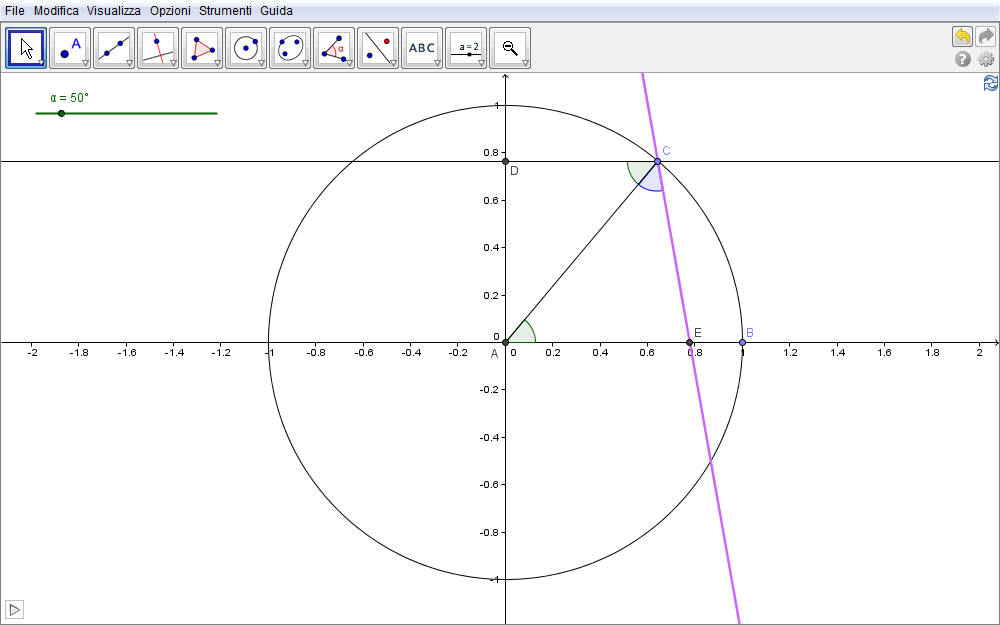Choose the Line through two points tool
The height and width of the screenshot is (625, 1000).
coord(114,48)
